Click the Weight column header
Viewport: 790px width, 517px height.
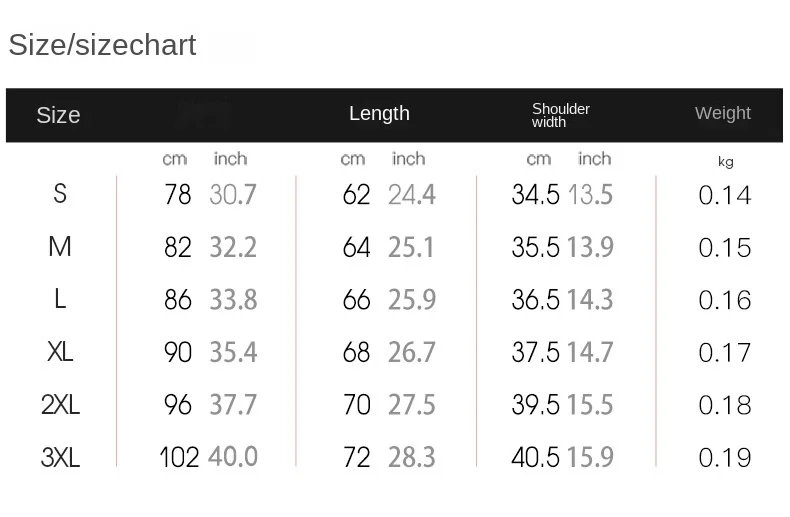[722, 113]
